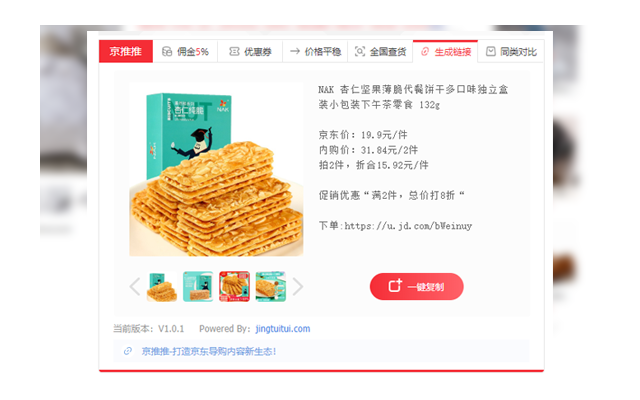Screen dimensions: 640x400
Task: Select the first product thumbnail
Action: (x=162, y=287)
